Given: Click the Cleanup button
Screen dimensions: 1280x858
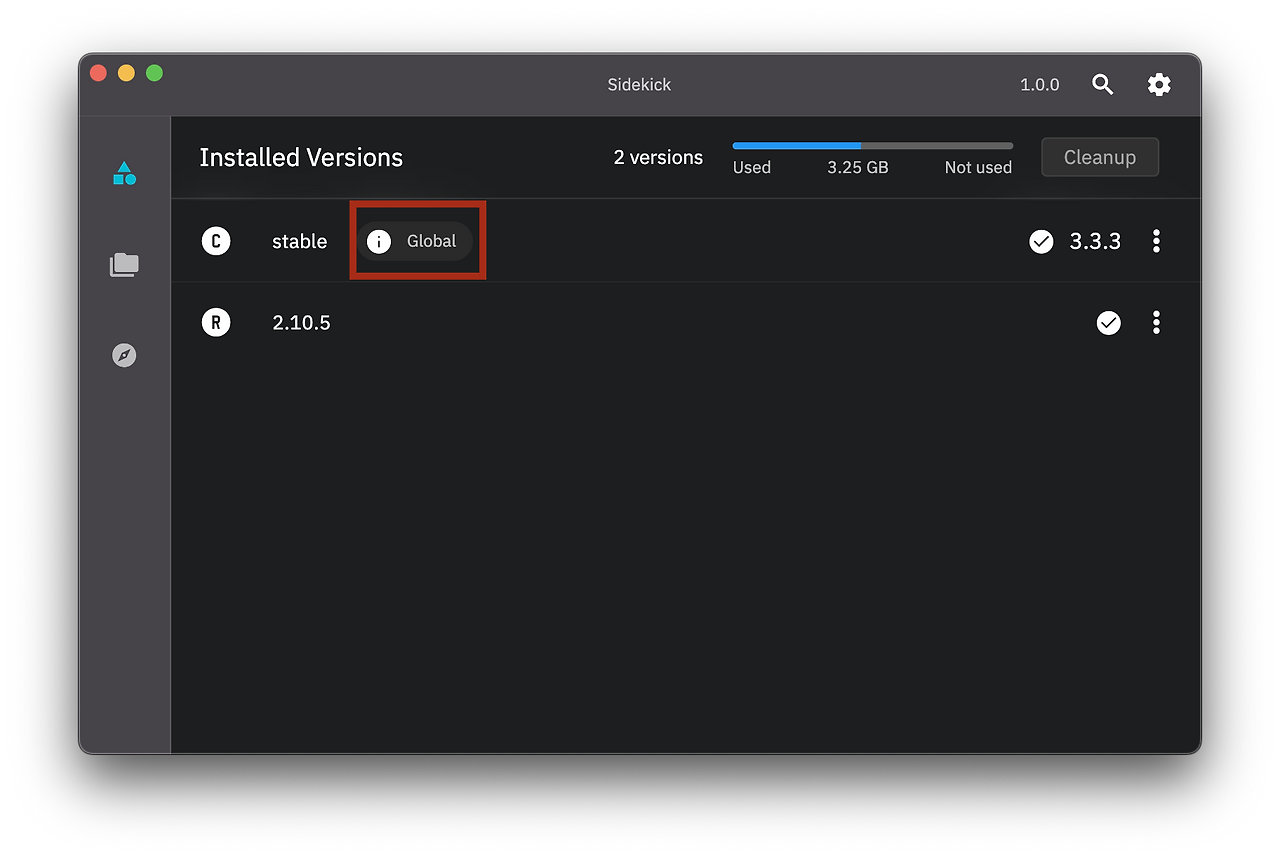Looking at the screenshot, I should 1100,157.
